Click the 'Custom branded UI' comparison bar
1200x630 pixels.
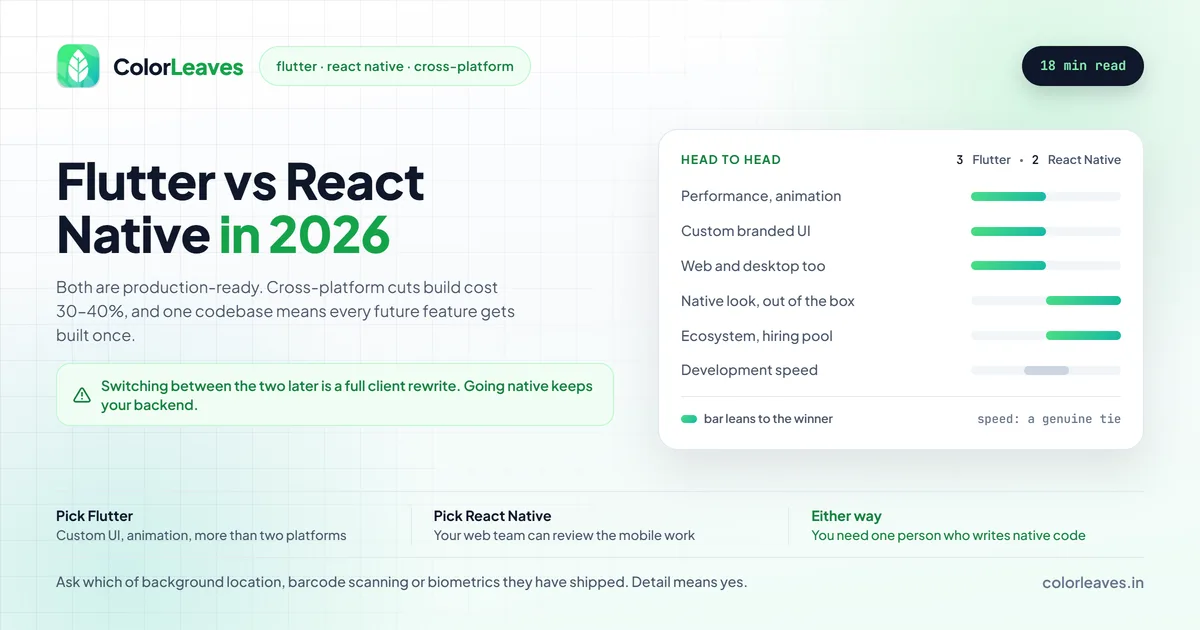pos(1046,232)
